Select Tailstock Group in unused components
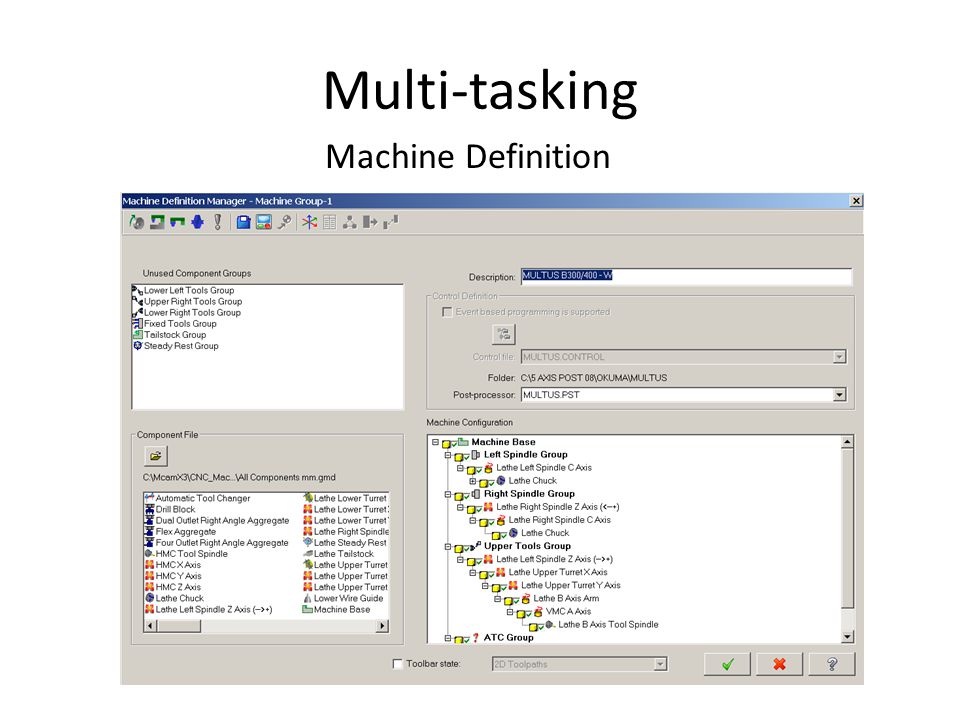Viewport: 960px width, 720px height. pos(175,334)
